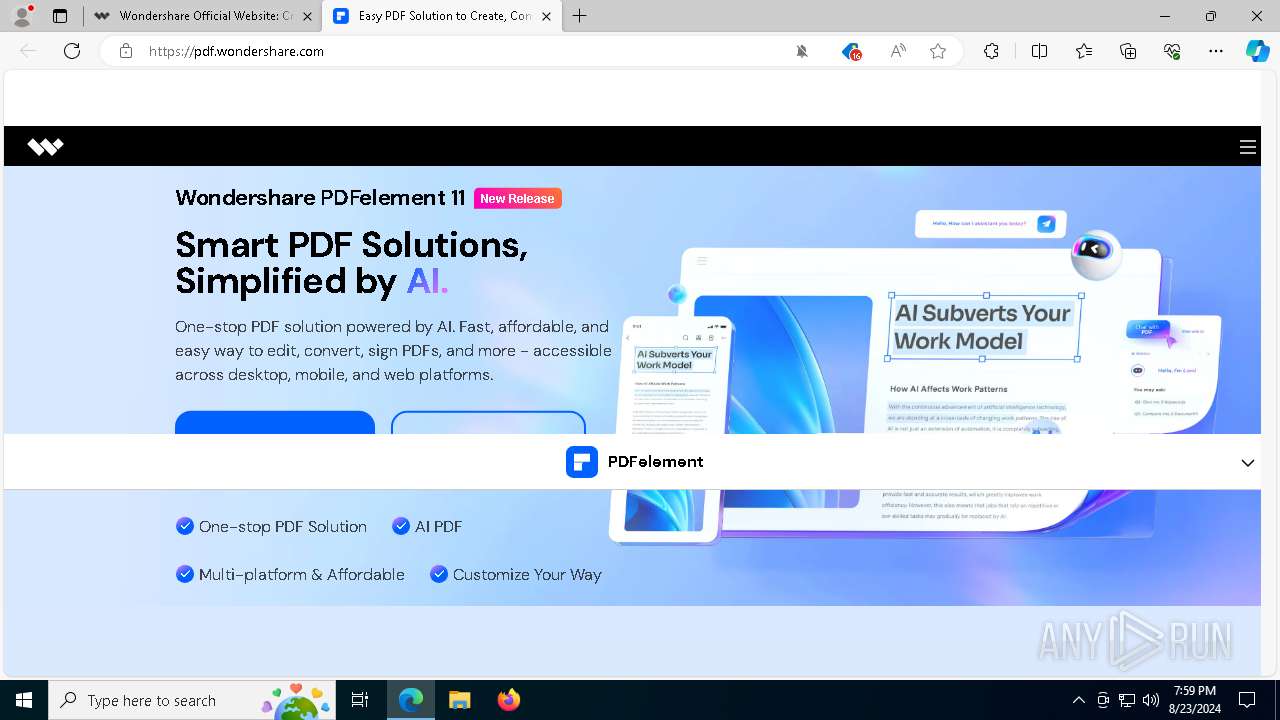Image resolution: width=1280 pixels, height=720 pixels.
Task: Open the Windows Start menu
Action: click(x=24, y=700)
